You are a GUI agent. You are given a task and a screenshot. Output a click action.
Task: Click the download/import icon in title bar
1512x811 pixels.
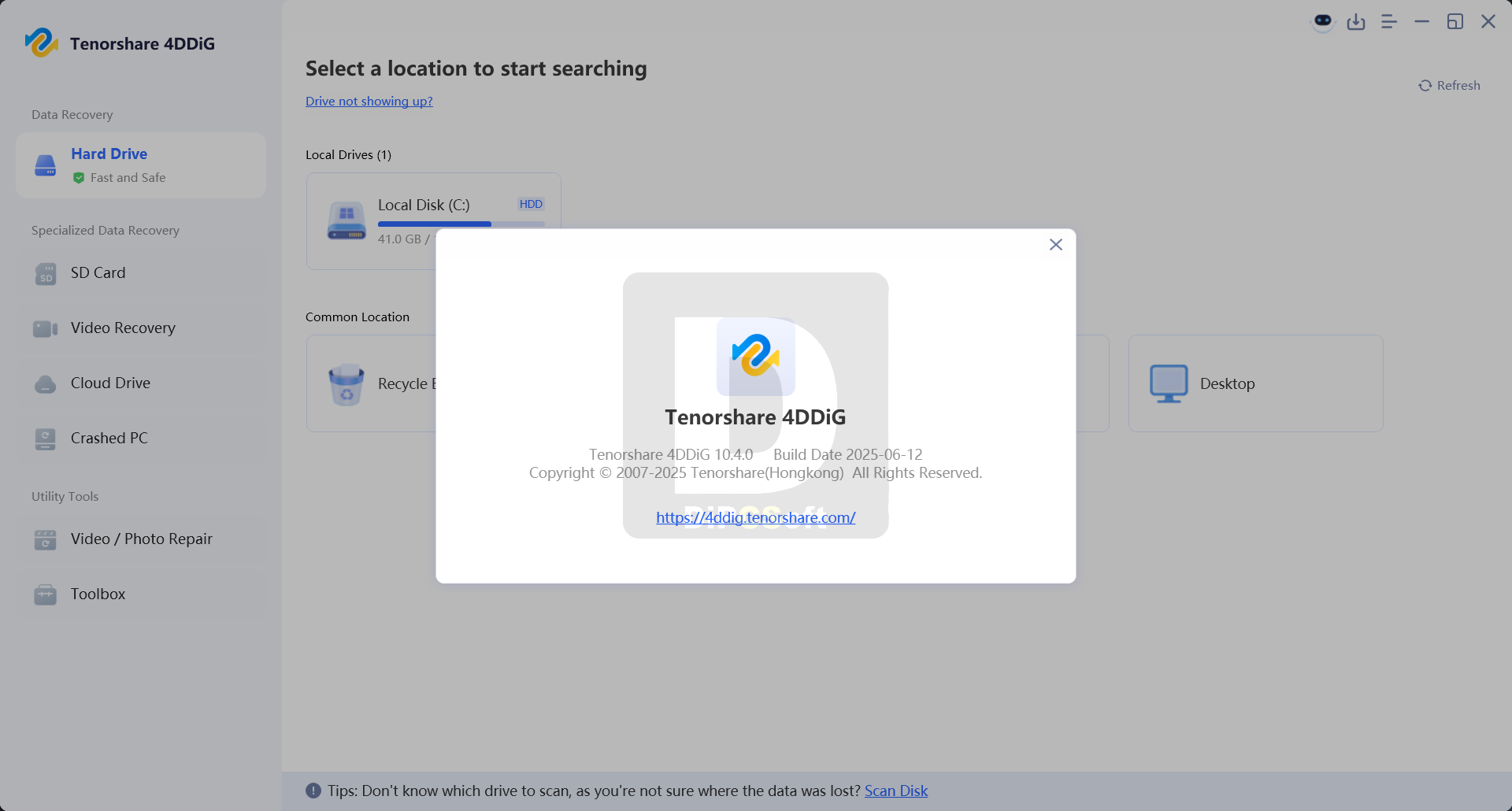(x=1356, y=22)
